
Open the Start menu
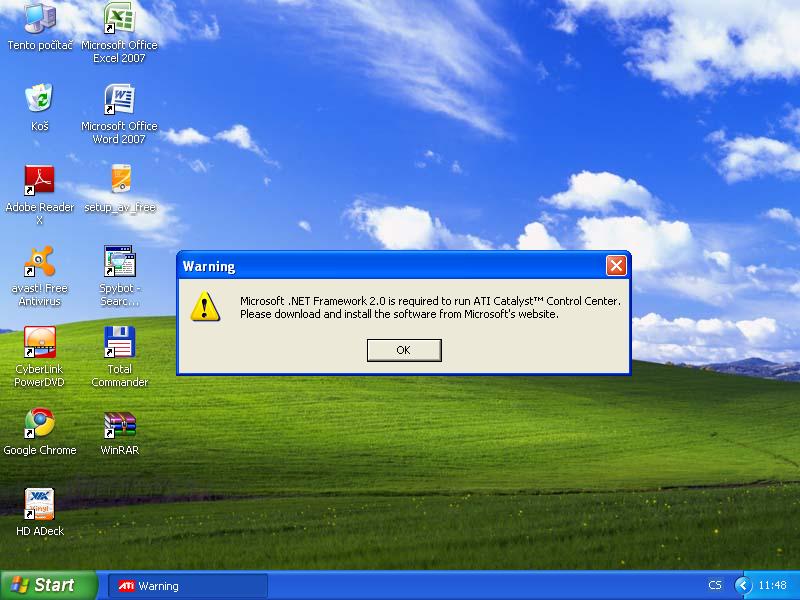(49, 585)
